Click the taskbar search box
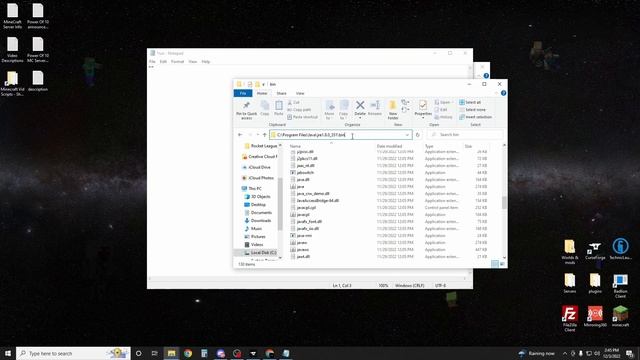640x360 pixels. [73, 353]
